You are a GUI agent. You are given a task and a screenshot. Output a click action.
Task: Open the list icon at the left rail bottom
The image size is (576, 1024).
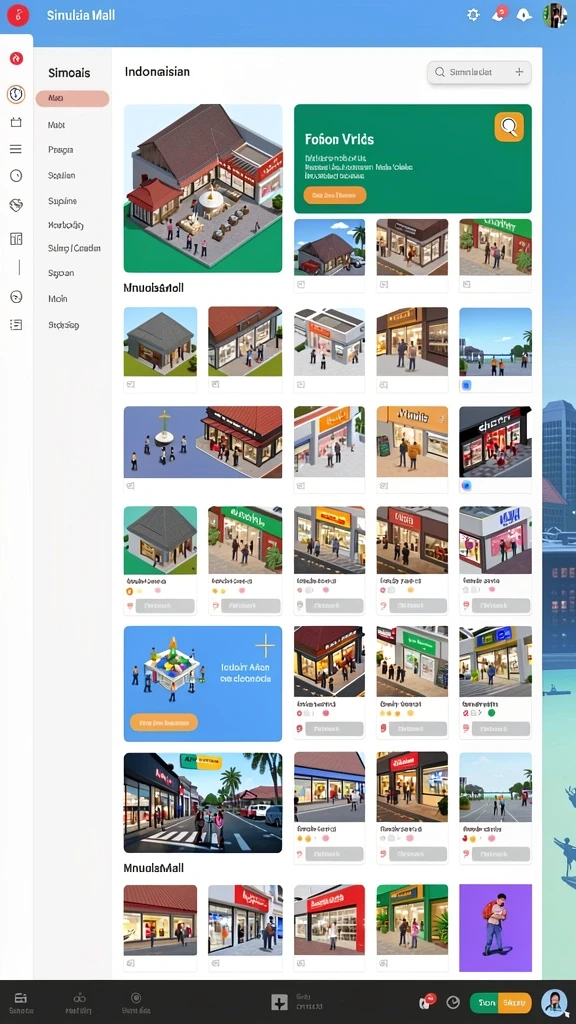click(16, 325)
